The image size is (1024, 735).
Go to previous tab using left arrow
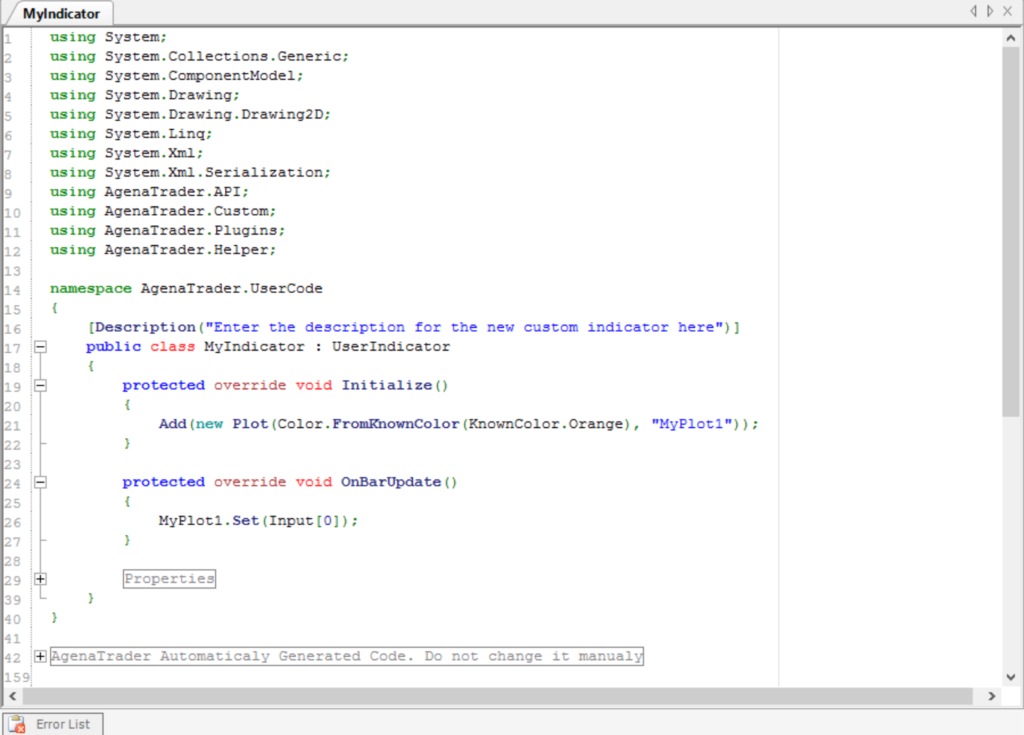(x=974, y=11)
